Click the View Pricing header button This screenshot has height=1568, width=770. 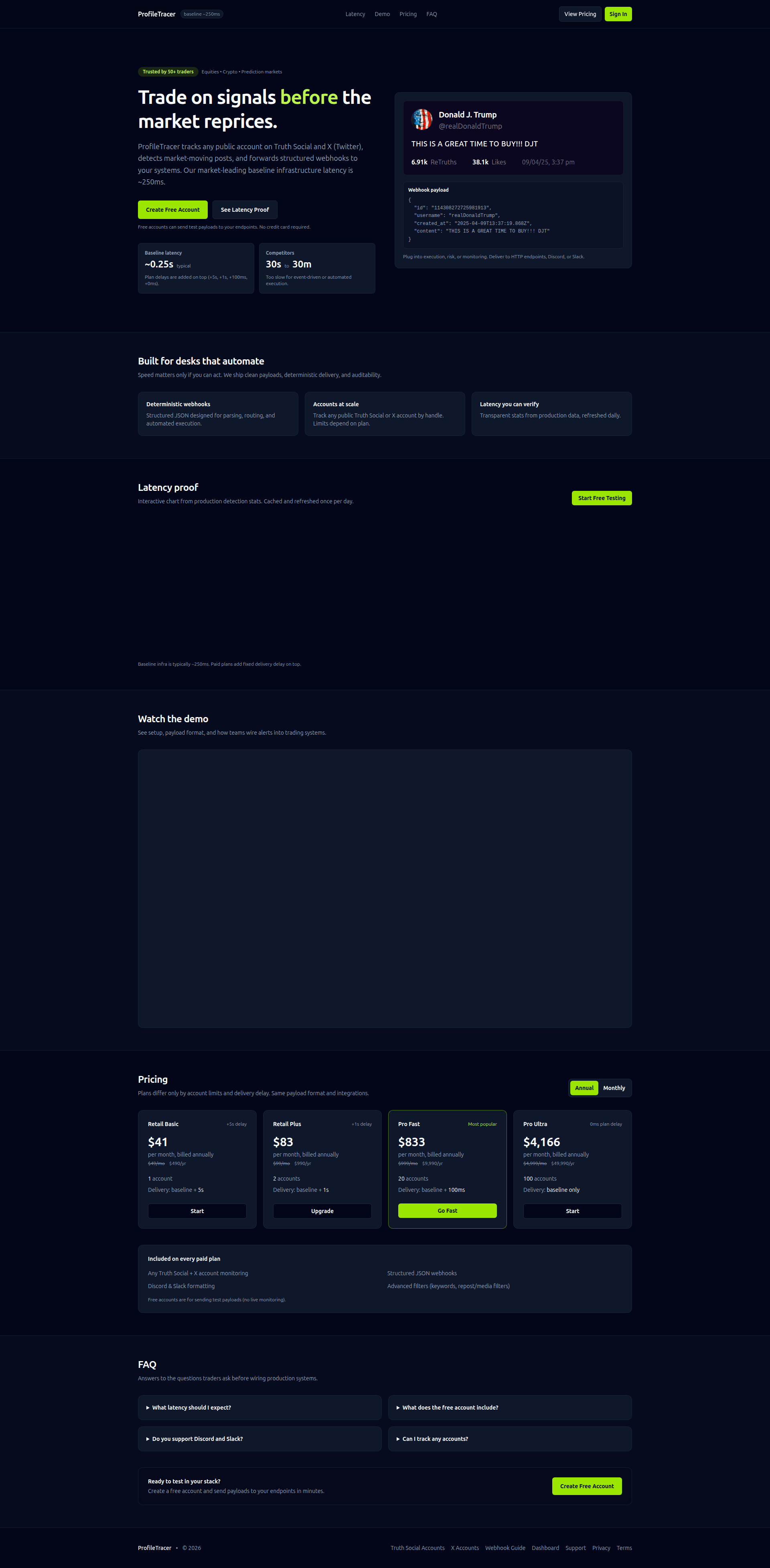click(x=580, y=14)
